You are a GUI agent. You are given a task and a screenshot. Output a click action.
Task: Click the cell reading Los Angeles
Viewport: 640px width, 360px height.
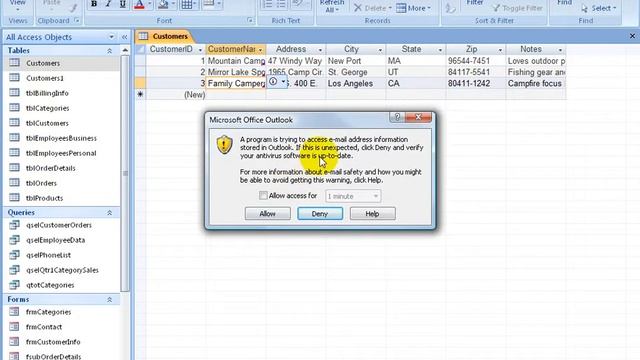[x=356, y=84]
